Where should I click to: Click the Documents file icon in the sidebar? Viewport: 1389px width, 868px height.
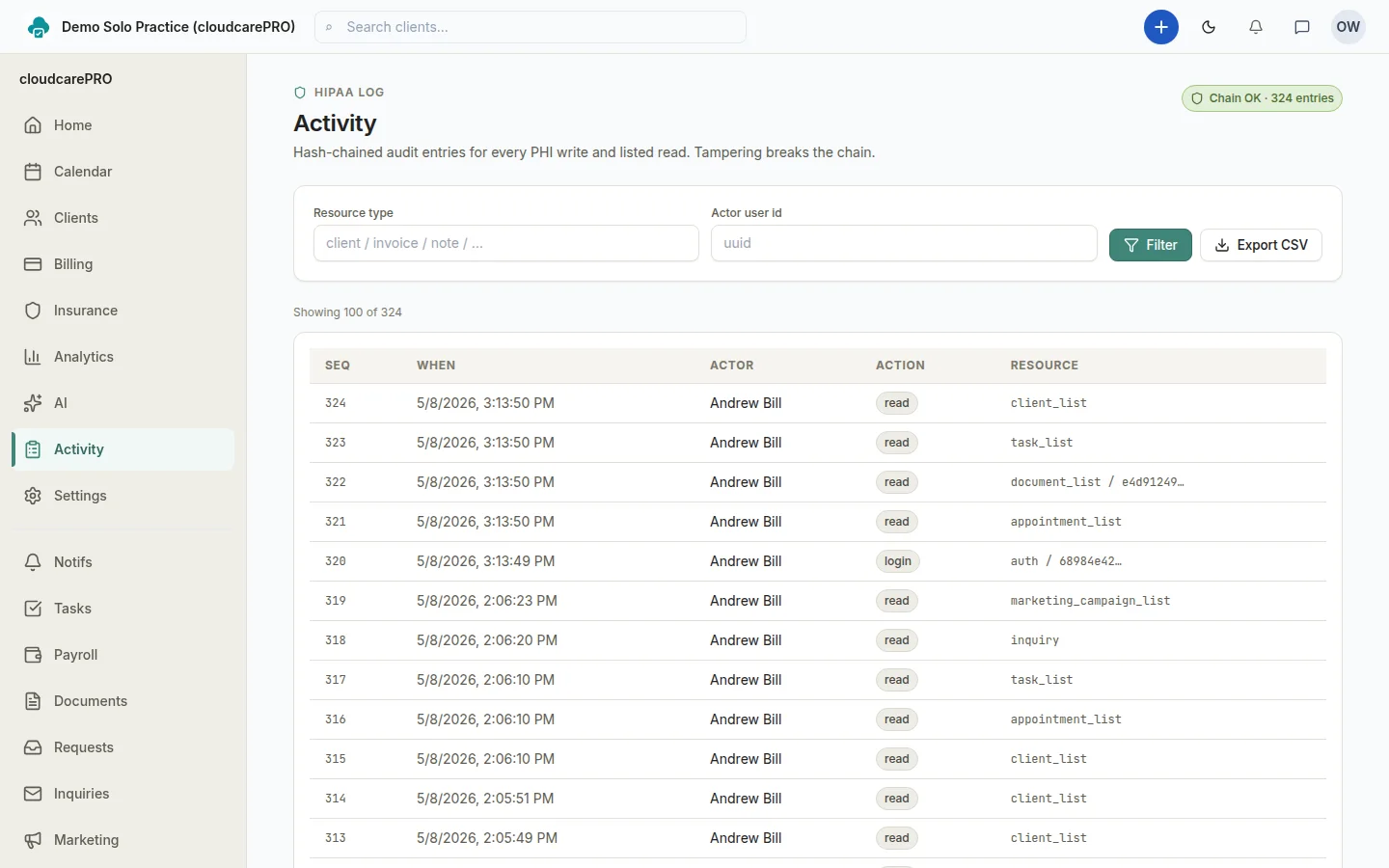pos(33,701)
